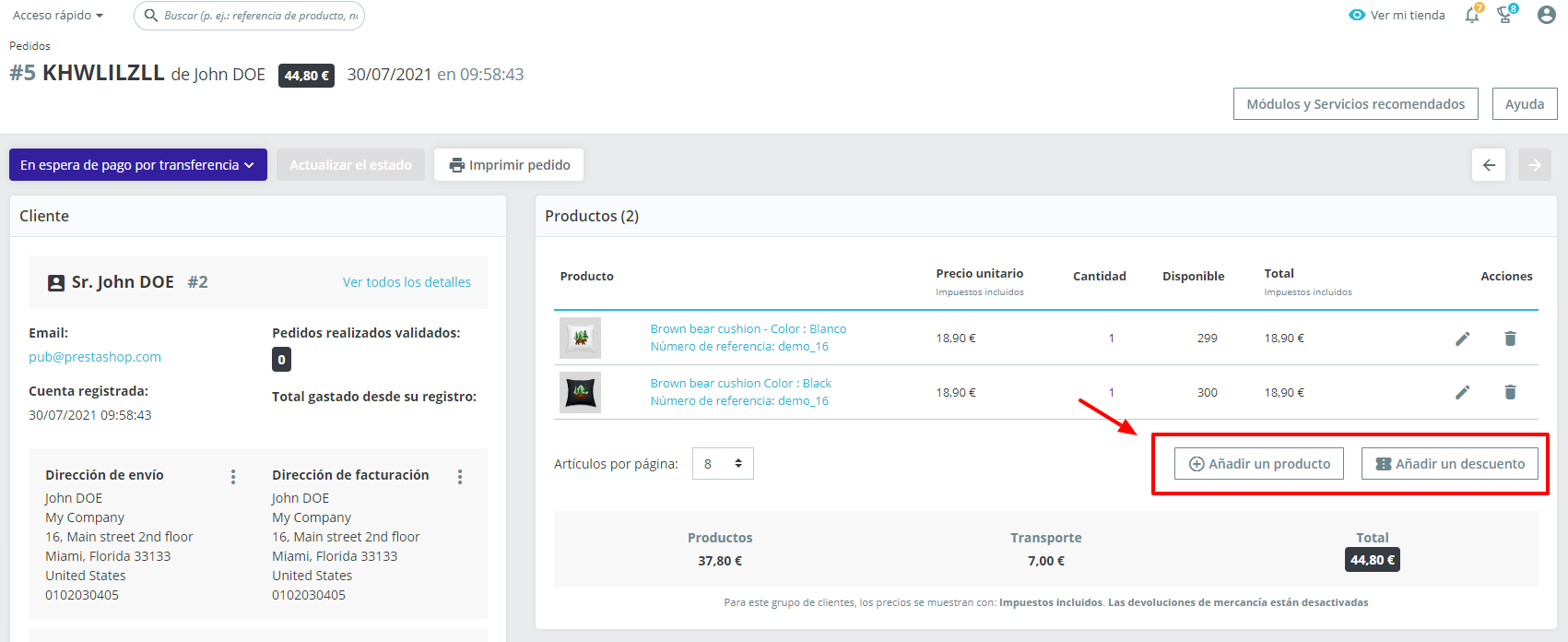The image size is (1568, 642).
Task: Click the Cantidad column header
Action: pos(1100,277)
